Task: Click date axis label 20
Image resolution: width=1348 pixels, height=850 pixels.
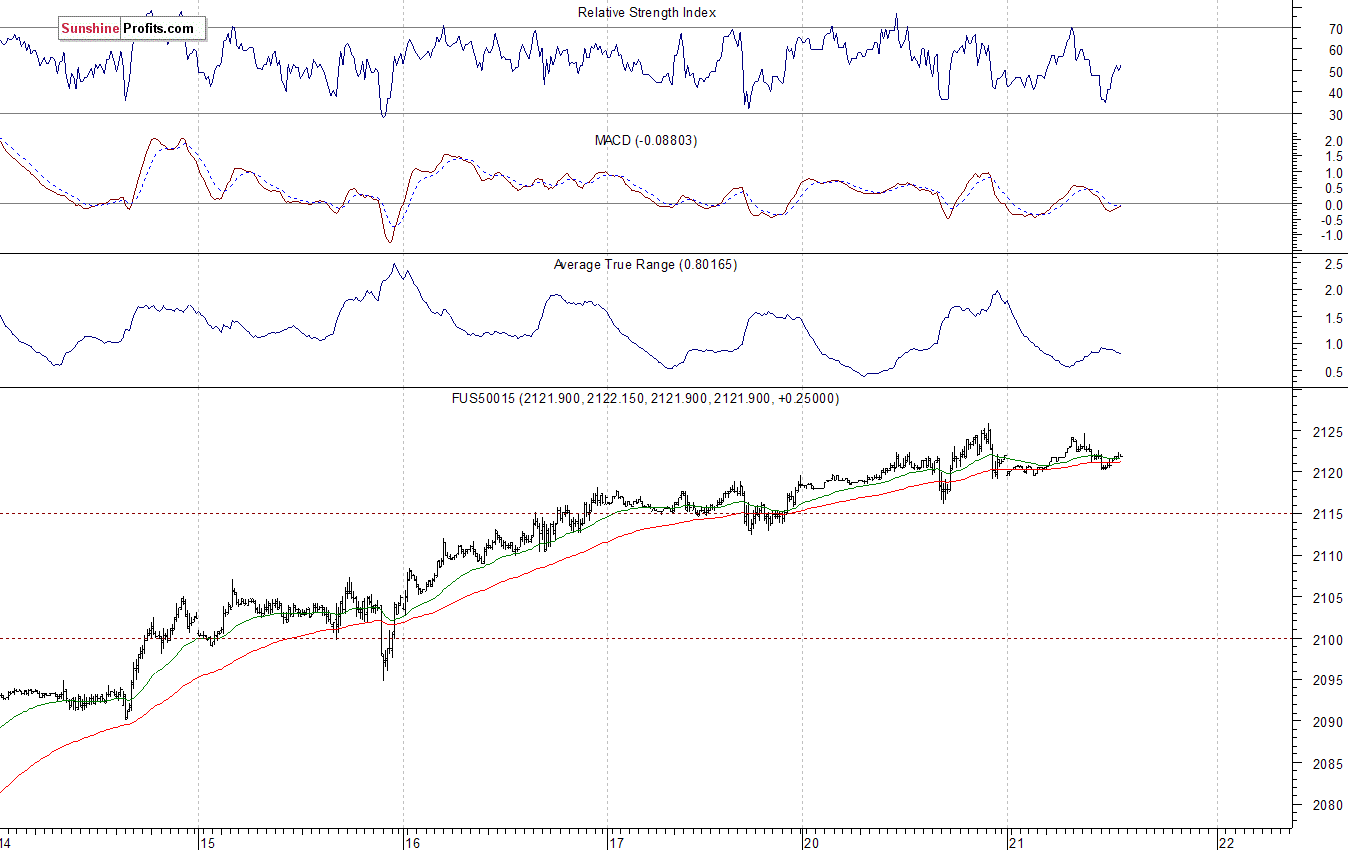Action: (x=812, y=842)
